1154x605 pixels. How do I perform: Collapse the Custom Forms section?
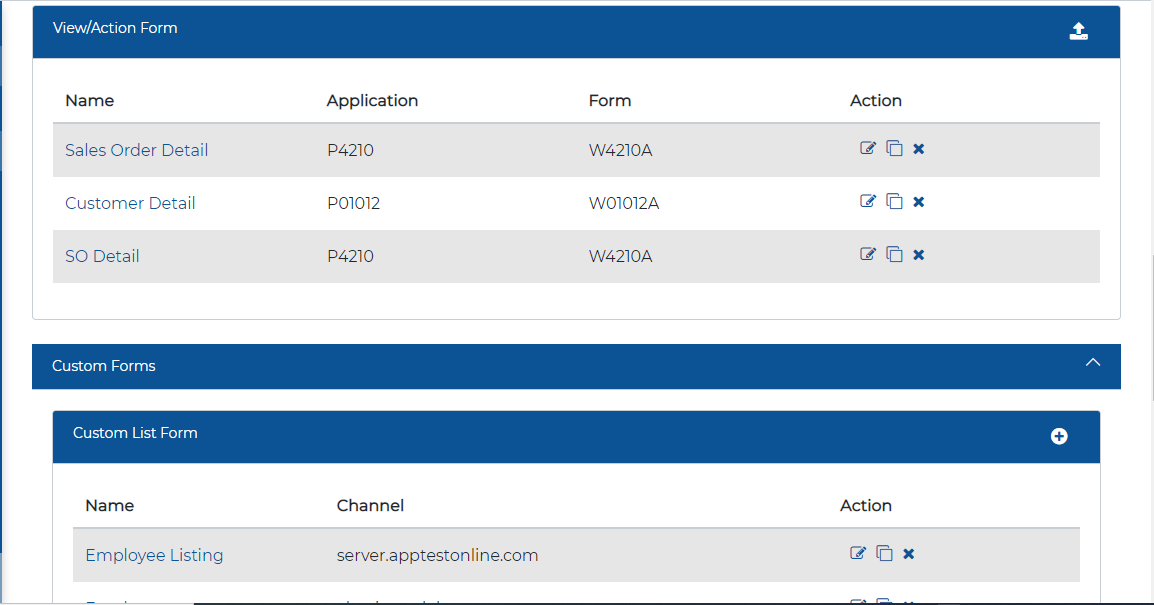(1093, 363)
